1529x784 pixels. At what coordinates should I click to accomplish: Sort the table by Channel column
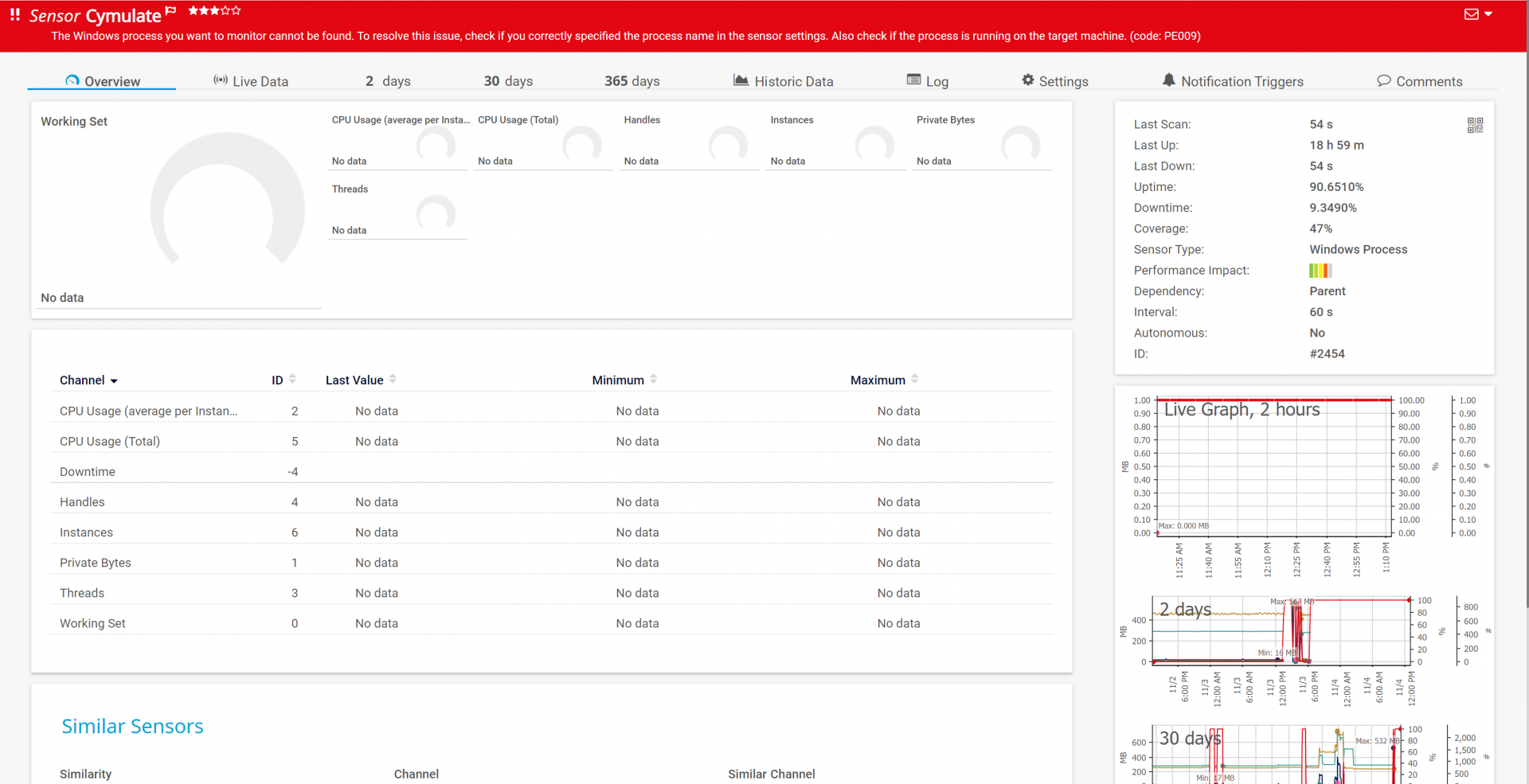coord(88,380)
